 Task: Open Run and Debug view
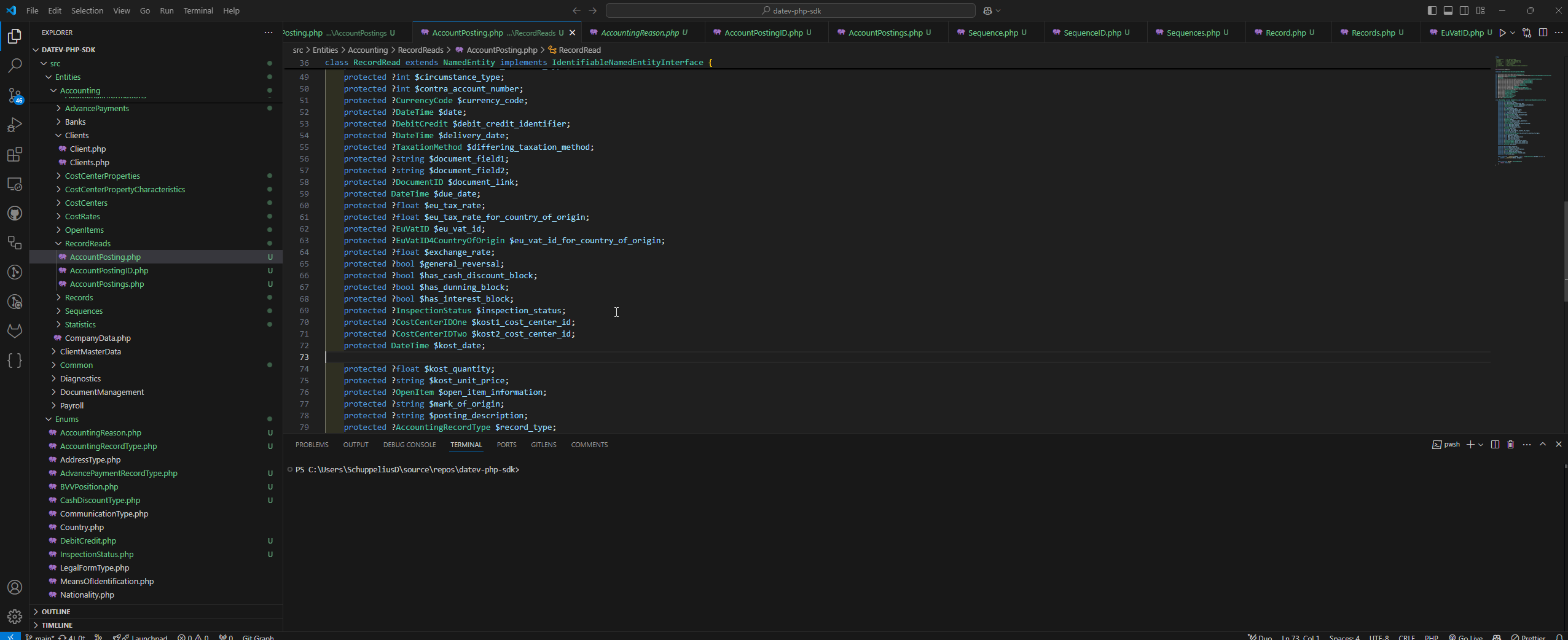(15, 125)
